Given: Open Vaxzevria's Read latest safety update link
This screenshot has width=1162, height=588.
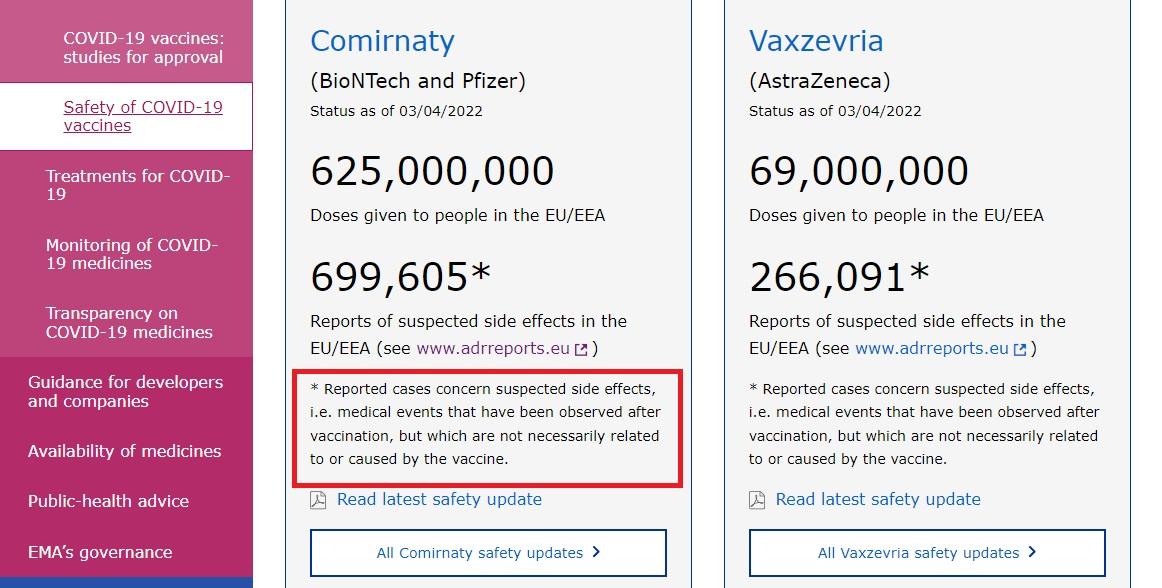Looking at the screenshot, I should [x=878, y=499].
